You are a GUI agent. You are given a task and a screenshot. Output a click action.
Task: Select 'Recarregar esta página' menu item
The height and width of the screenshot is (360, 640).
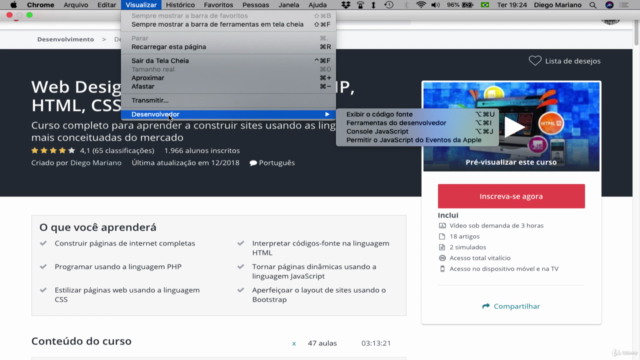(229, 47)
